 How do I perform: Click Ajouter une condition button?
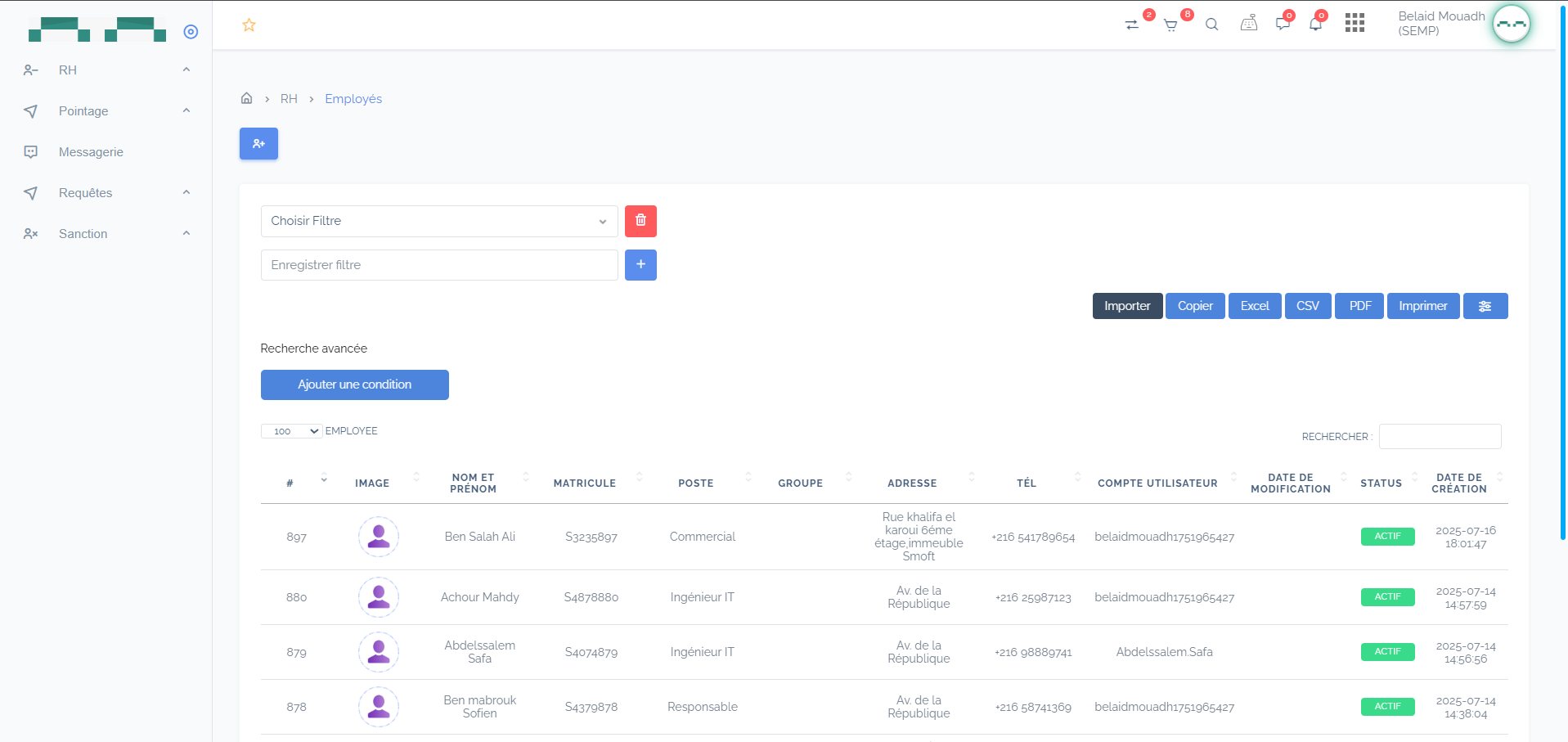[x=354, y=384]
